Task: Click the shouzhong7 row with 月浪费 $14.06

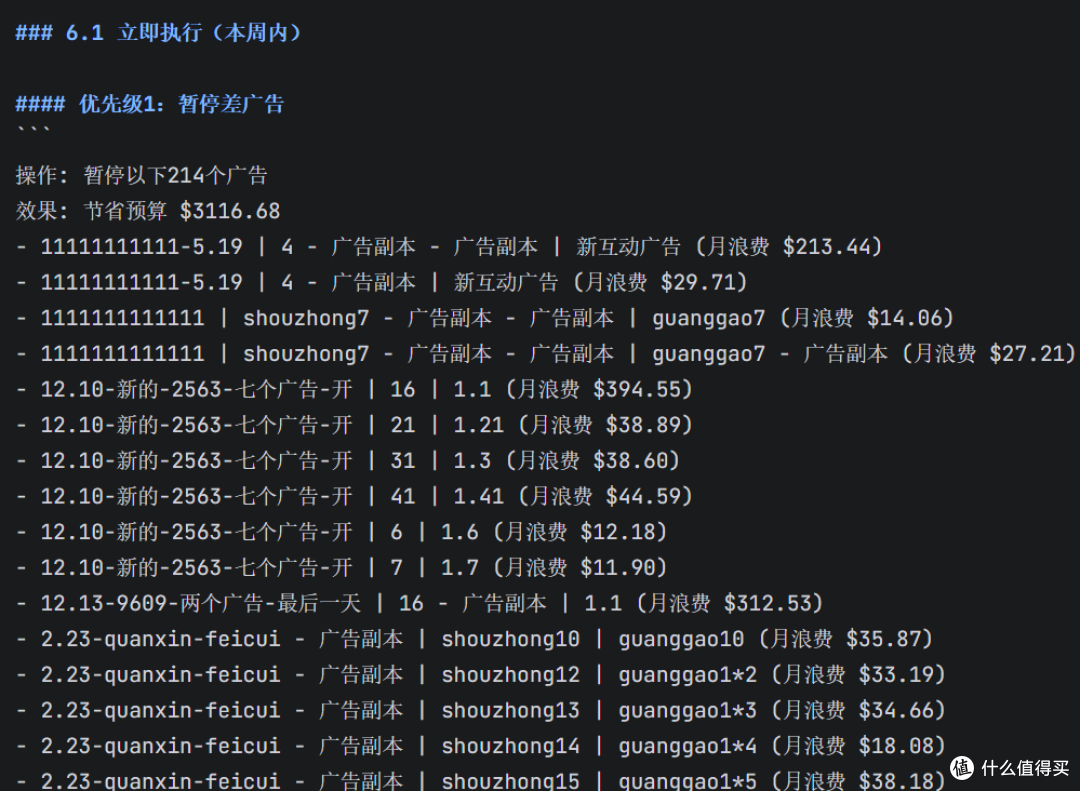Action: tap(485, 318)
